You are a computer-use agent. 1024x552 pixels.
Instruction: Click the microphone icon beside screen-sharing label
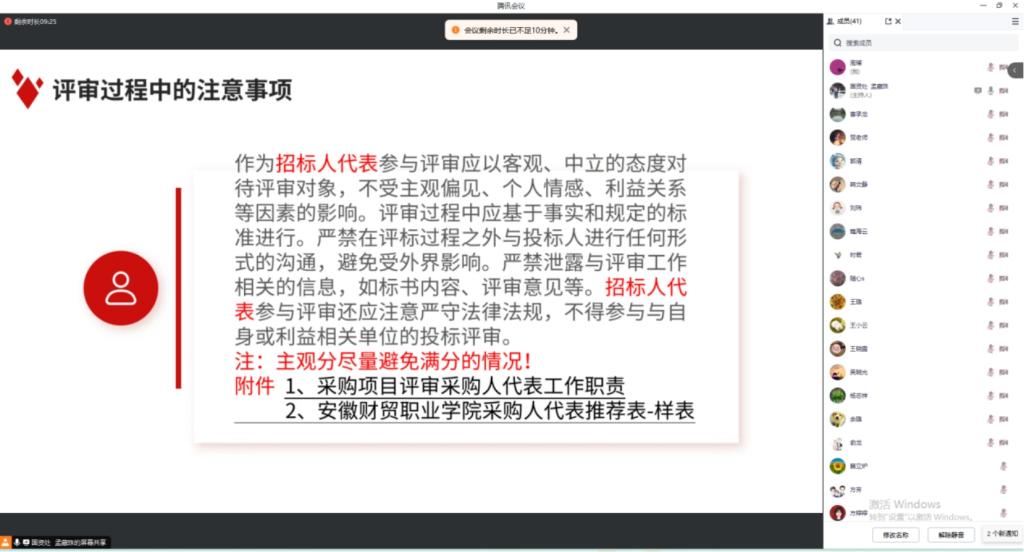pyautogui.click(x=18, y=542)
